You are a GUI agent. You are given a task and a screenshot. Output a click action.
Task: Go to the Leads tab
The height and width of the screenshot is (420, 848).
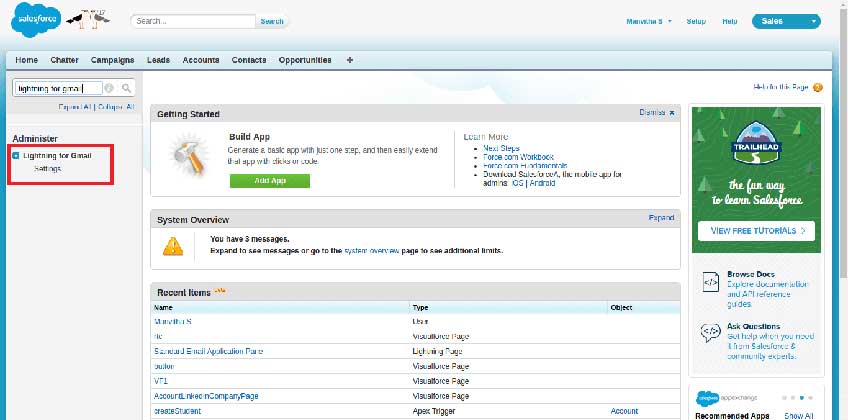pyautogui.click(x=158, y=60)
